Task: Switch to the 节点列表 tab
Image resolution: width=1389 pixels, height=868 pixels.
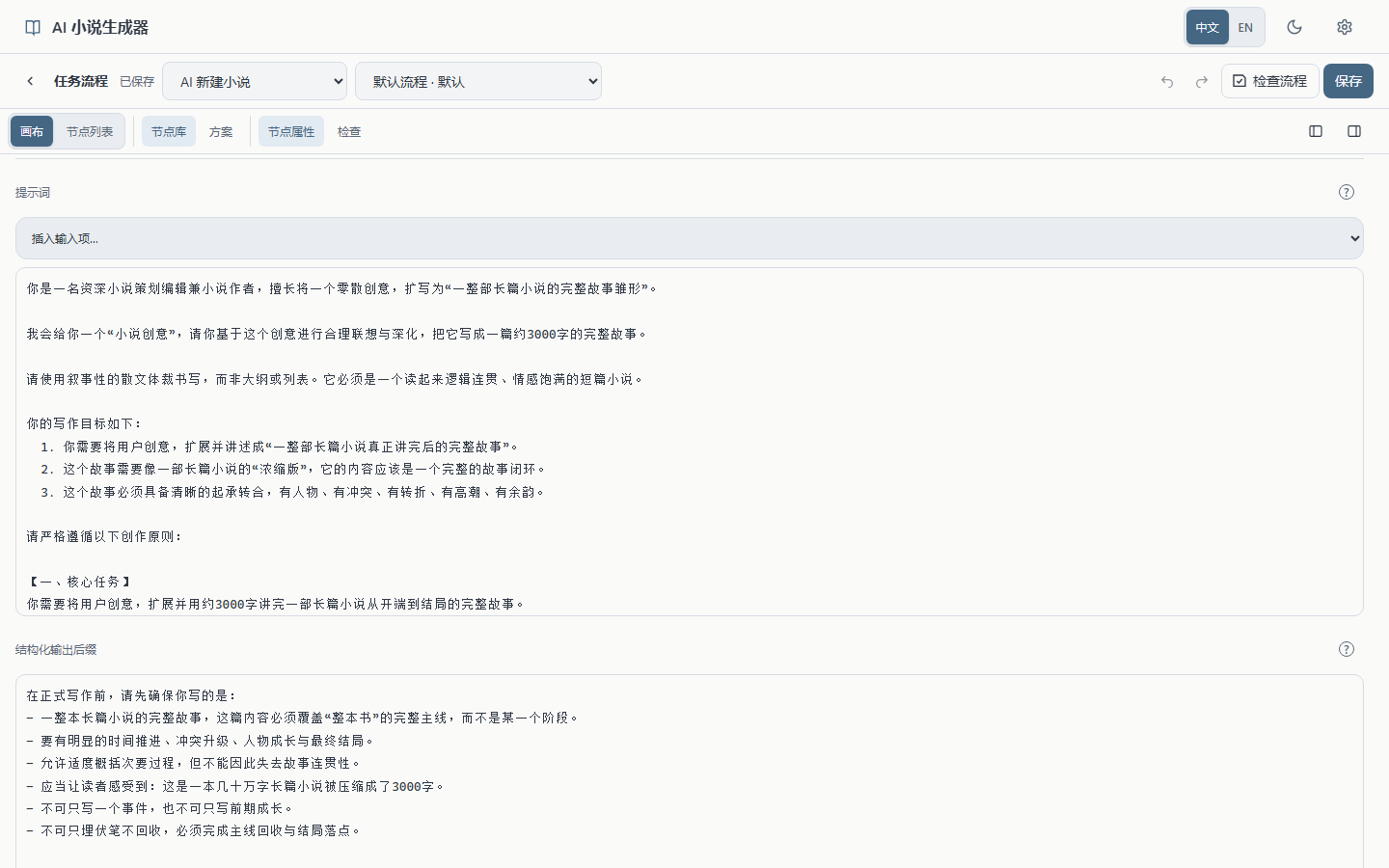Action: (x=90, y=131)
